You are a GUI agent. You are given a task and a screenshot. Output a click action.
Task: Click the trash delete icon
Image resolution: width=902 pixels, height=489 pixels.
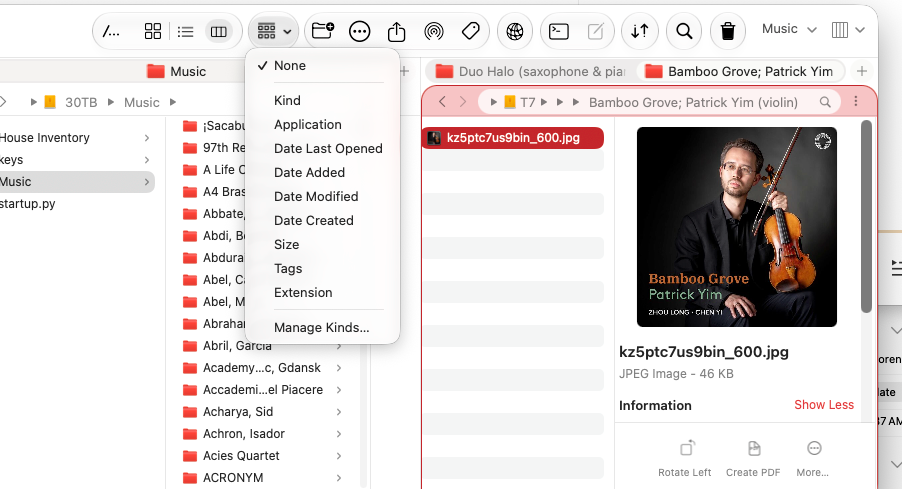[x=728, y=31]
